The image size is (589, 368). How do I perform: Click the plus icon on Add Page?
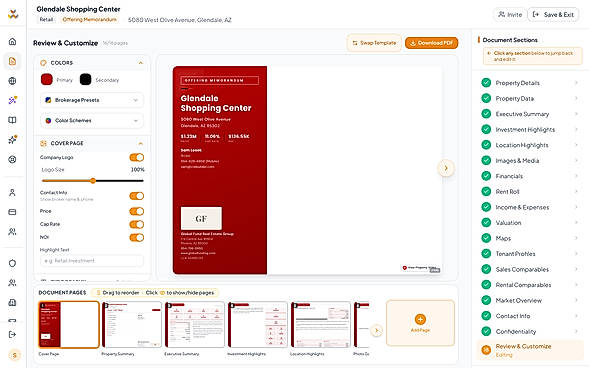point(420,319)
